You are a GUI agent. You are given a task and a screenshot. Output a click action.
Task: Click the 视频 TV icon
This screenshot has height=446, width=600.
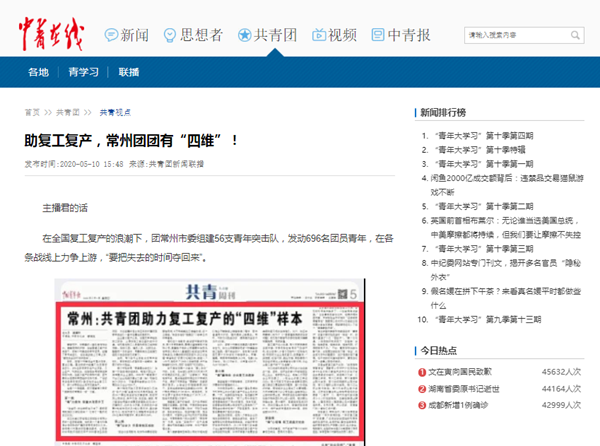pos(316,35)
